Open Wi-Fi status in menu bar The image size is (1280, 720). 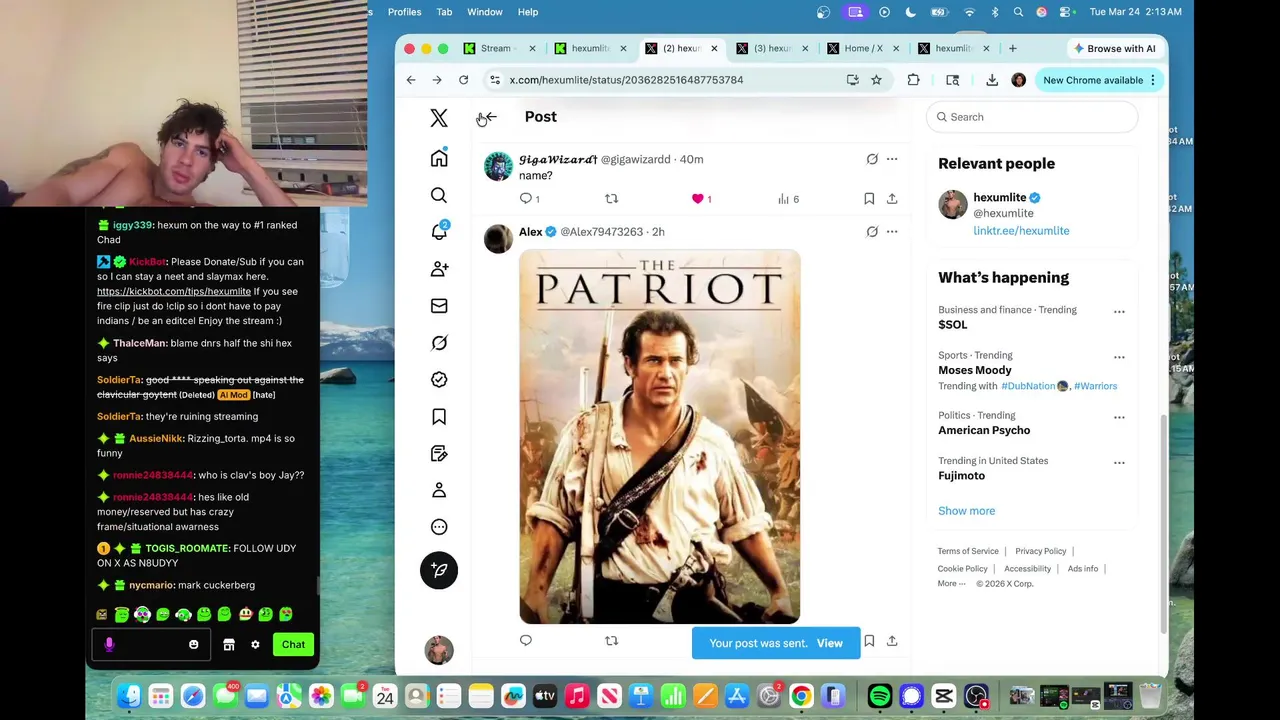(968, 12)
